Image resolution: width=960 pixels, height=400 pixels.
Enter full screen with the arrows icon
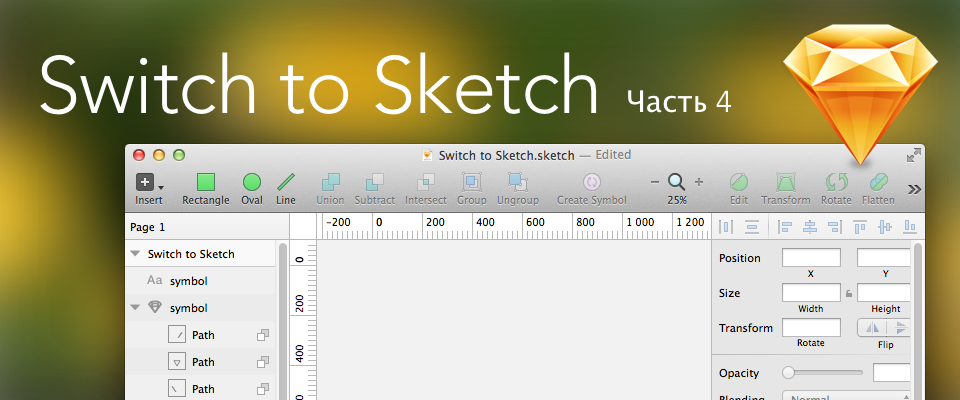point(913,155)
